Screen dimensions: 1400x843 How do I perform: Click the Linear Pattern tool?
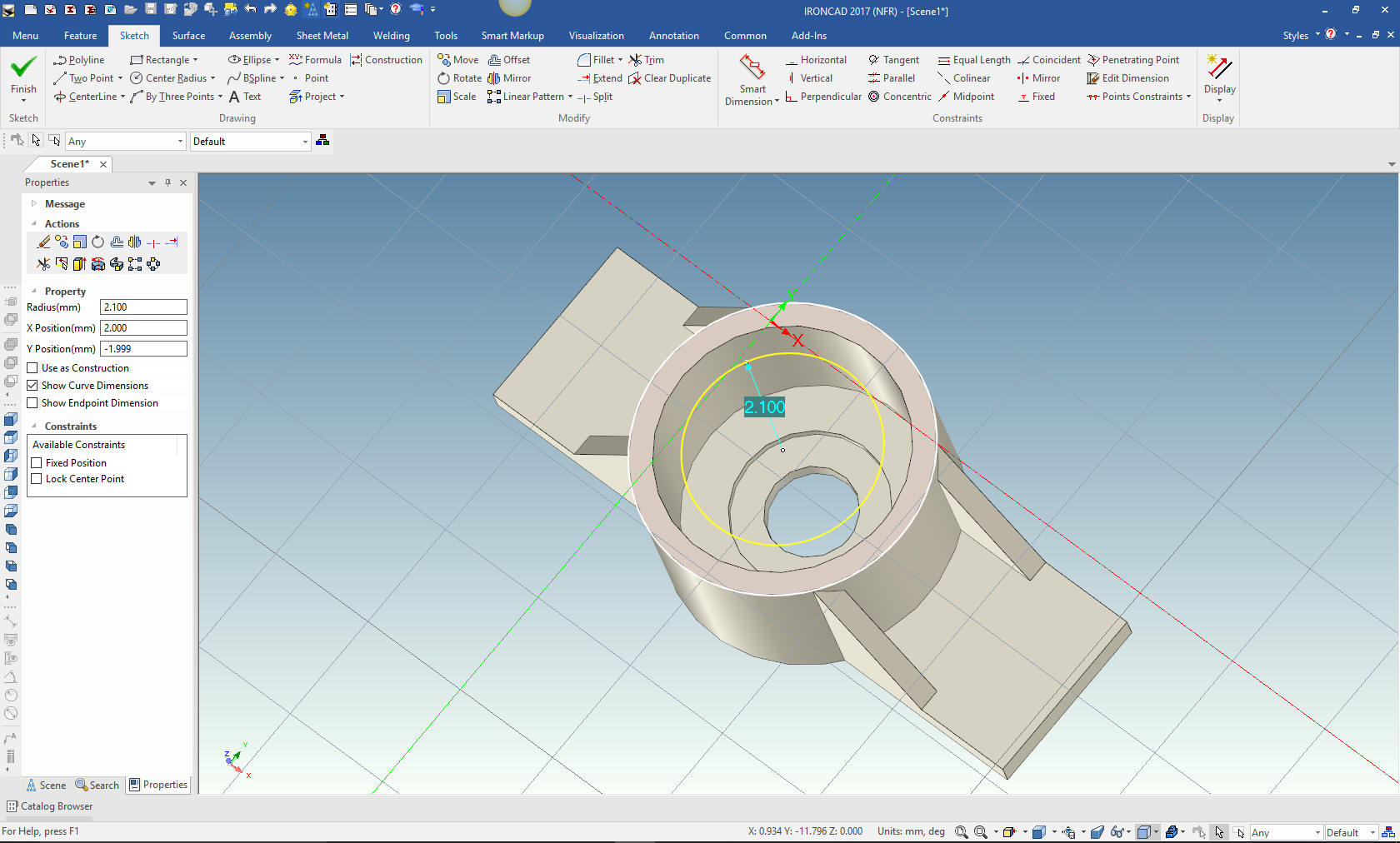pyautogui.click(x=526, y=97)
